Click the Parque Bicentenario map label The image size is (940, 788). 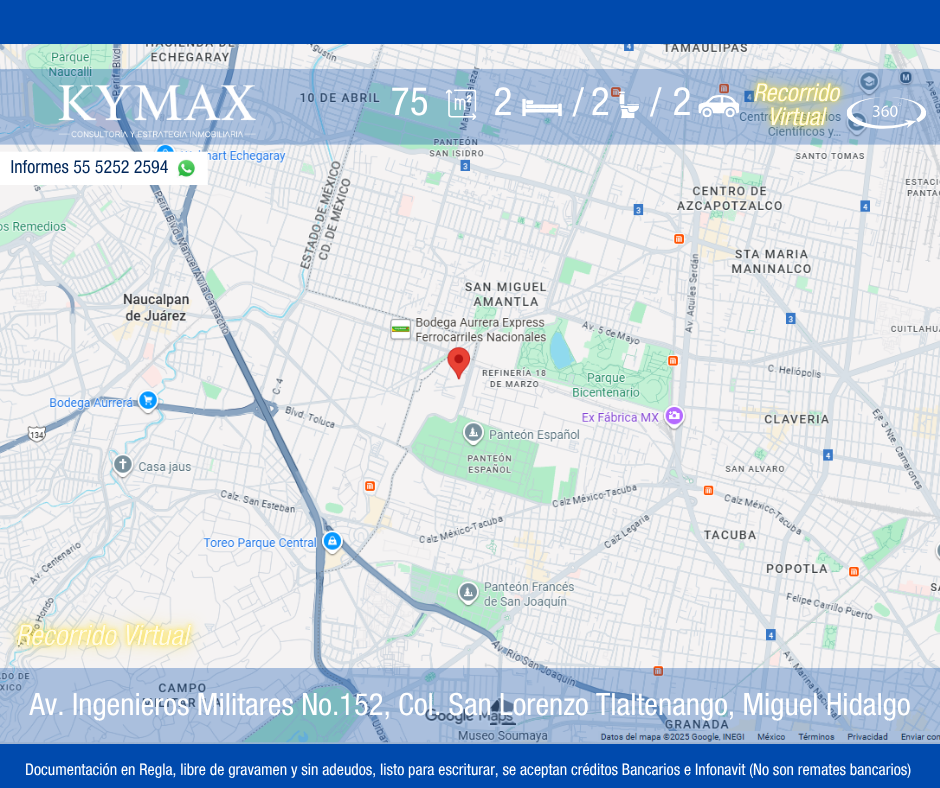(x=606, y=385)
